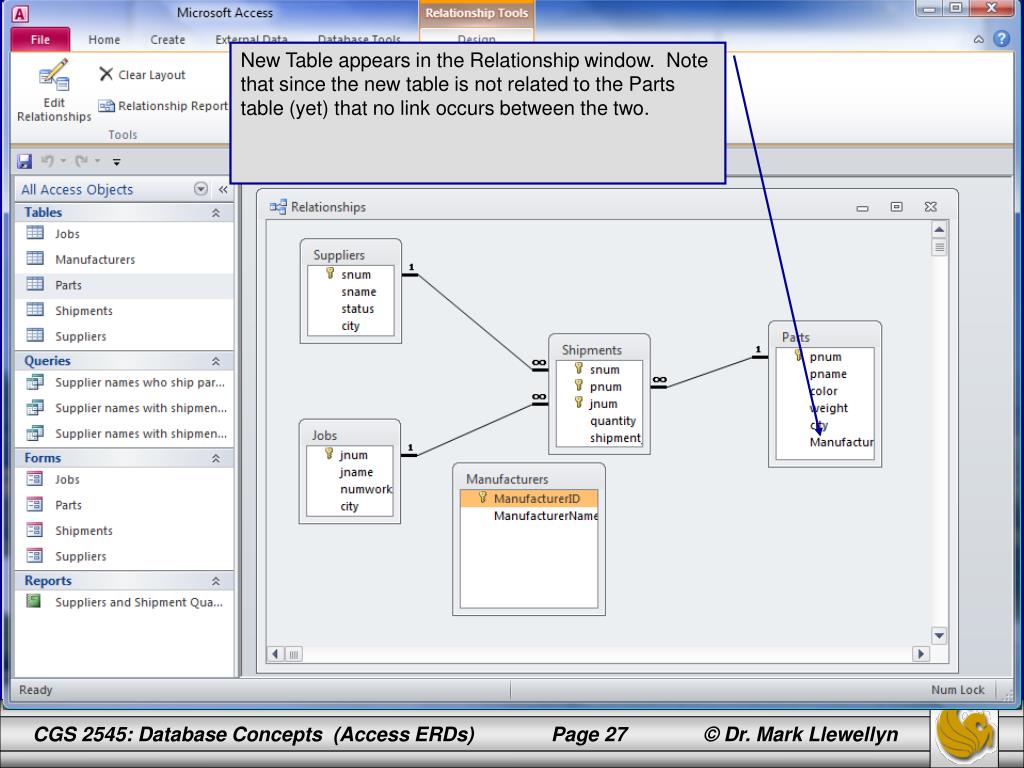Select the Shipments form icon
This screenshot has width=1024, height=768.
pyautogui.click(x=35, y=530)
